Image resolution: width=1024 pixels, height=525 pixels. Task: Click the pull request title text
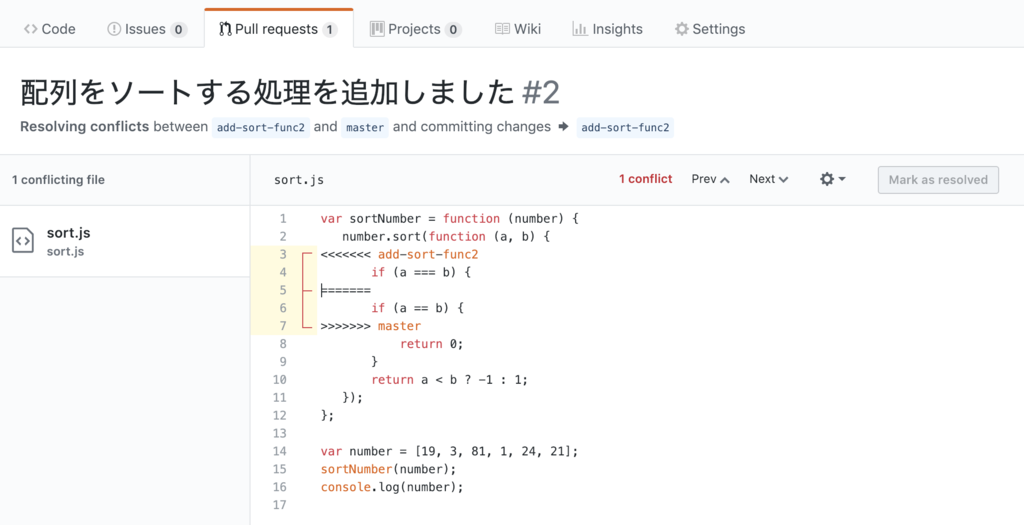(x=268, y=93)
